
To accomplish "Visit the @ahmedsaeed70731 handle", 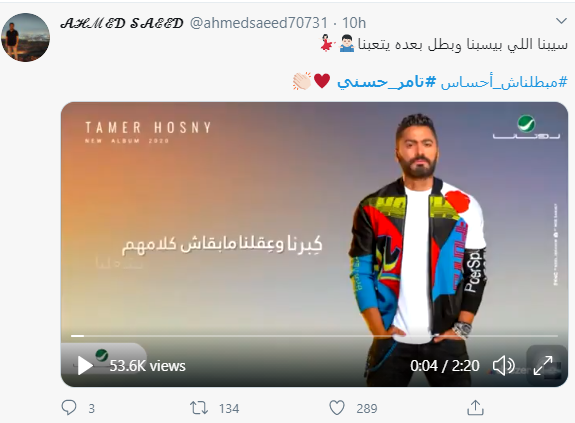I will tap(259, 23).
